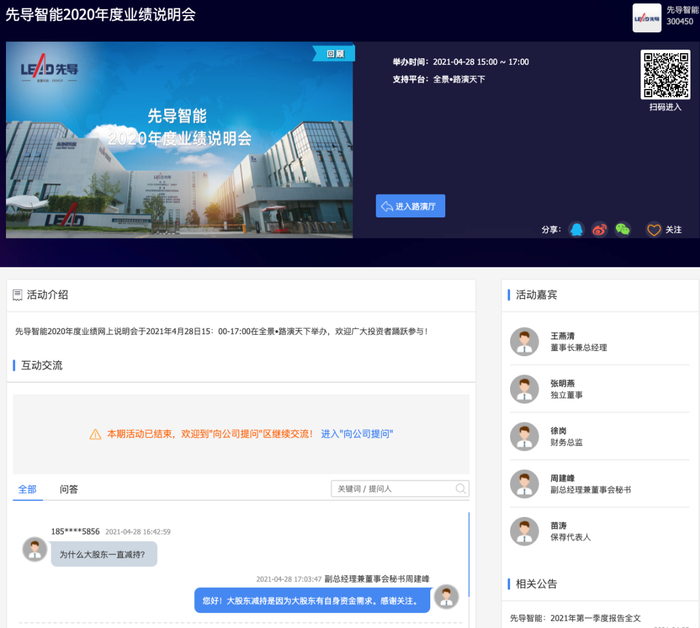Open 先导智能：2021年第一季度报告全文 announcement
Image resolution: width=700 pixels, height=628 pixels.
(x=575, y=618)
